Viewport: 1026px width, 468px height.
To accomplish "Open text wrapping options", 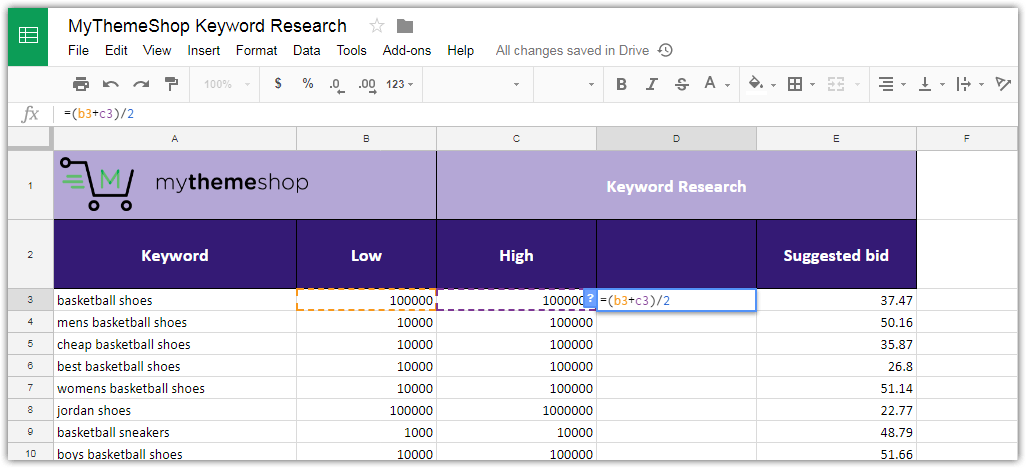I will (x=963, y=84).
